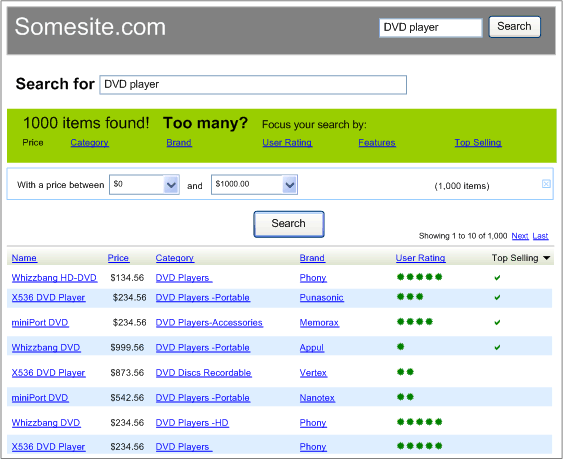This screenshot has height=459, width=563.
Task: Click the Top Selling sort arrow
Action: (x=546, y=258)
